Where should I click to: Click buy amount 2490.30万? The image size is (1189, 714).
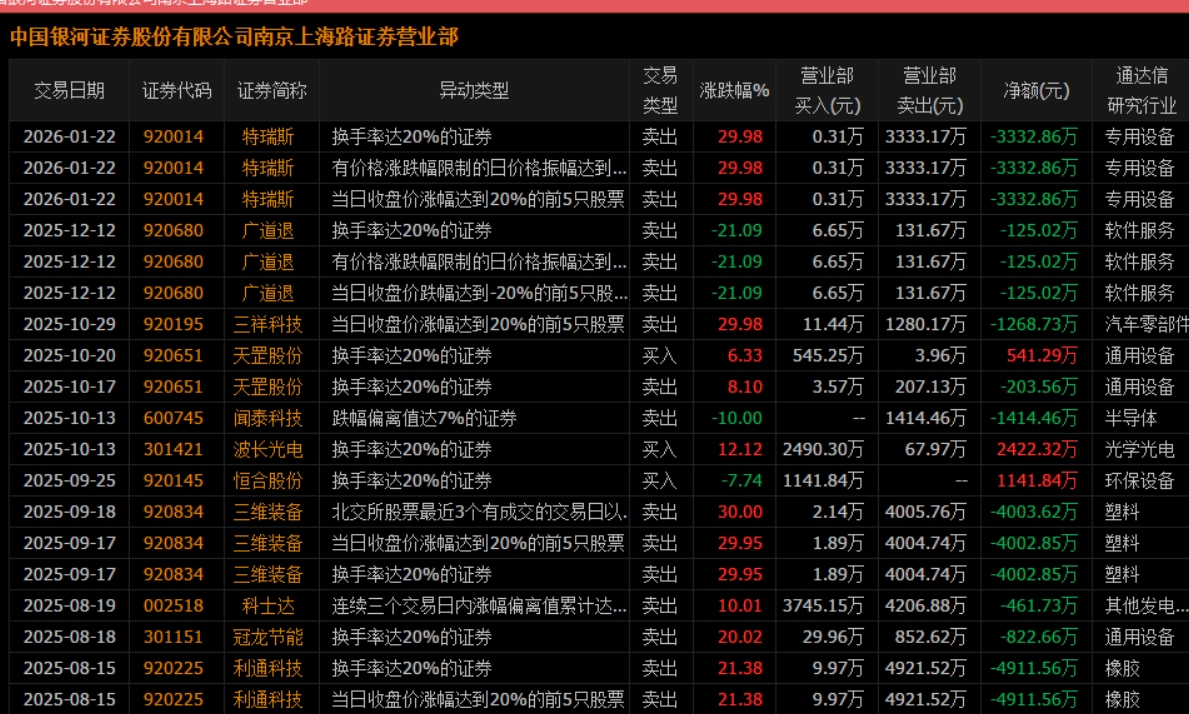coord(824,449)
